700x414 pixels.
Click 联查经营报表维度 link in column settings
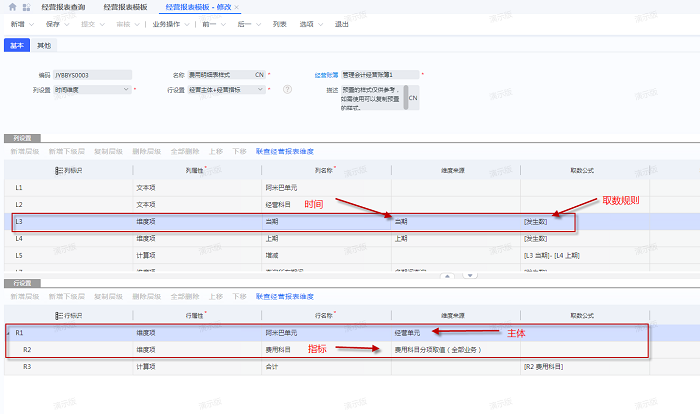click(285, 152)
